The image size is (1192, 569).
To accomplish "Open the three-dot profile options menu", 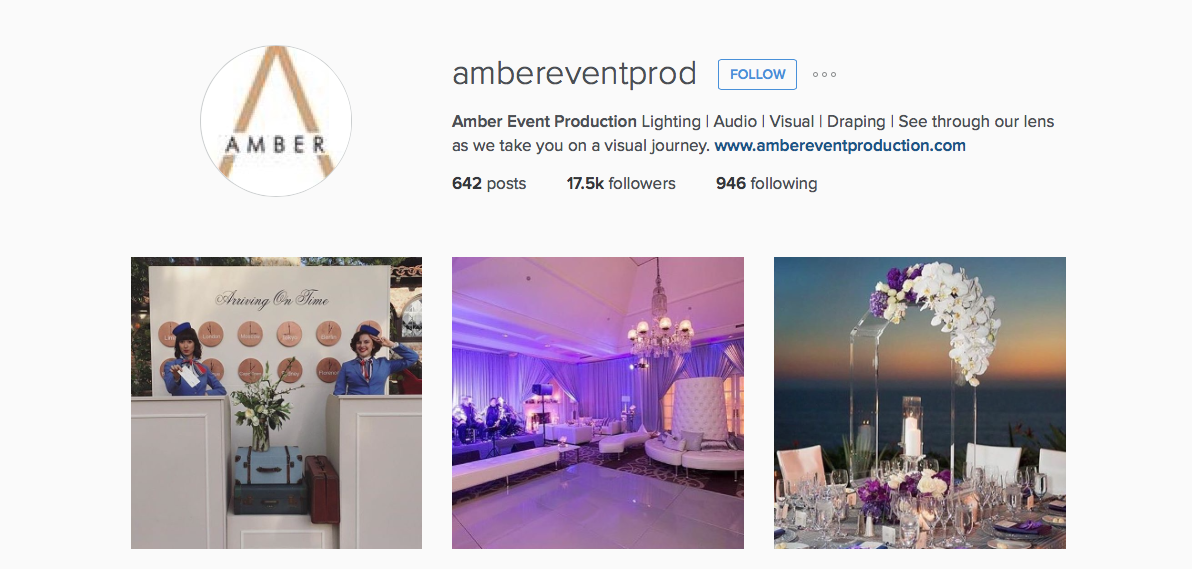I will [x=824, y=75].
